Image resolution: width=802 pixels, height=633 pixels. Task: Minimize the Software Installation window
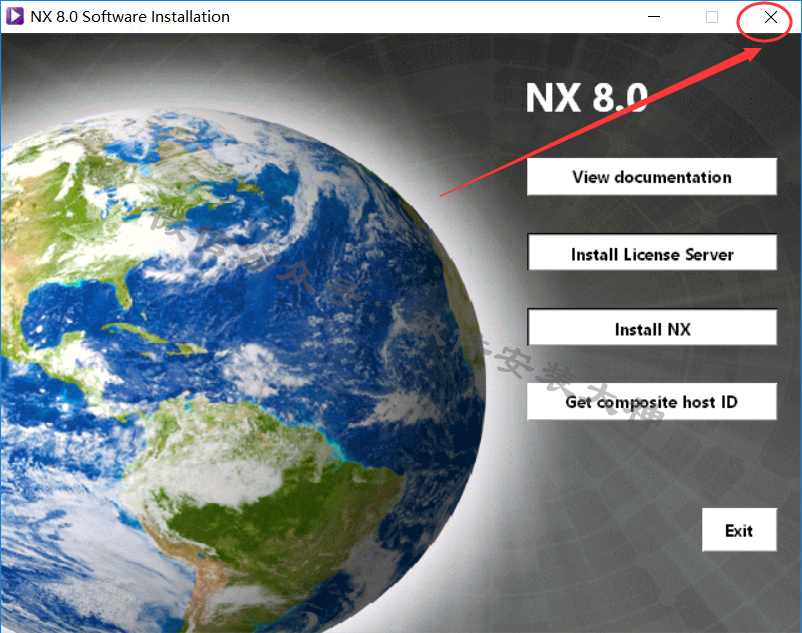coord(653,17)
